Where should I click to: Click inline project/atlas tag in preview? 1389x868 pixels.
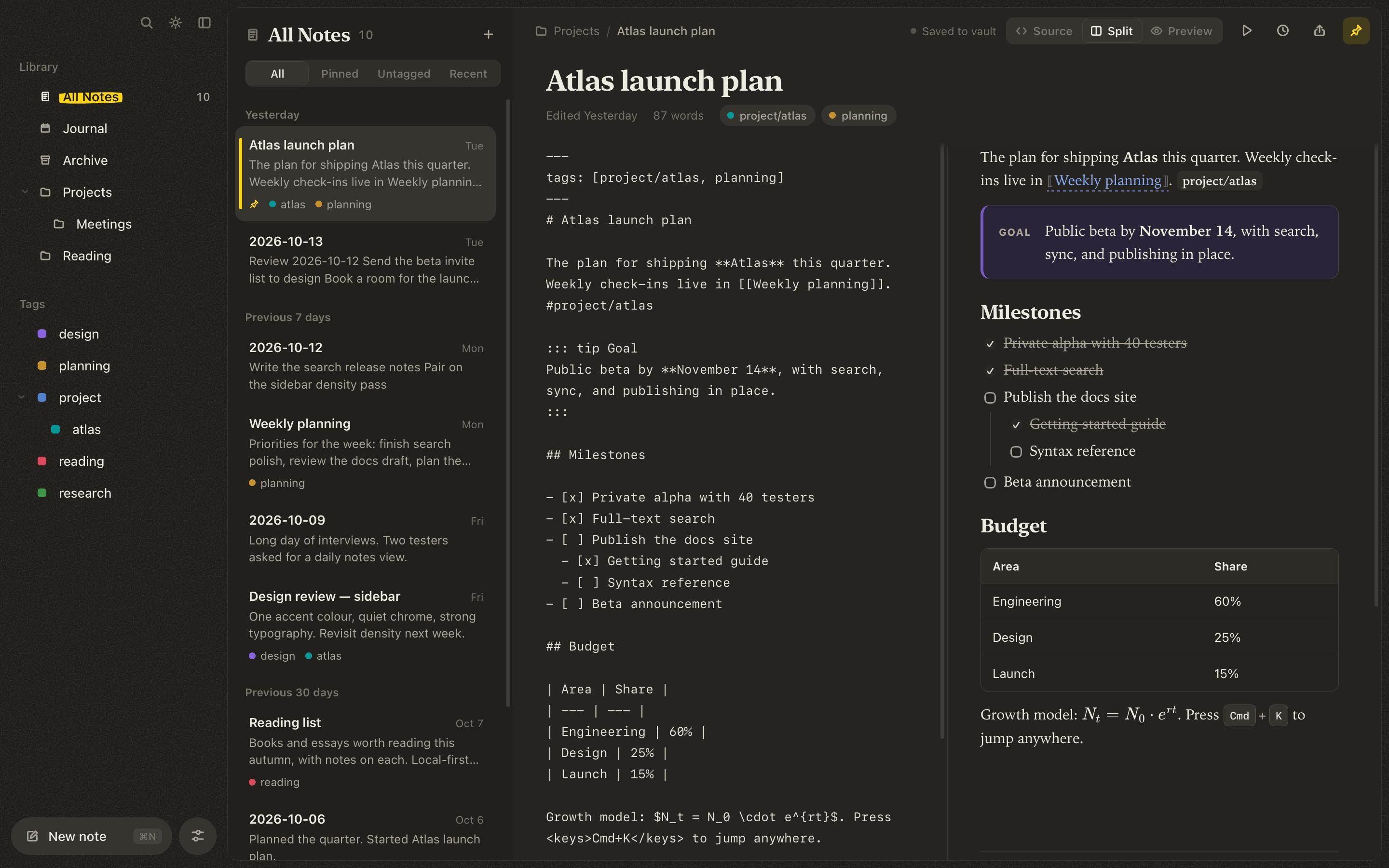click(x=1219, y=181)
